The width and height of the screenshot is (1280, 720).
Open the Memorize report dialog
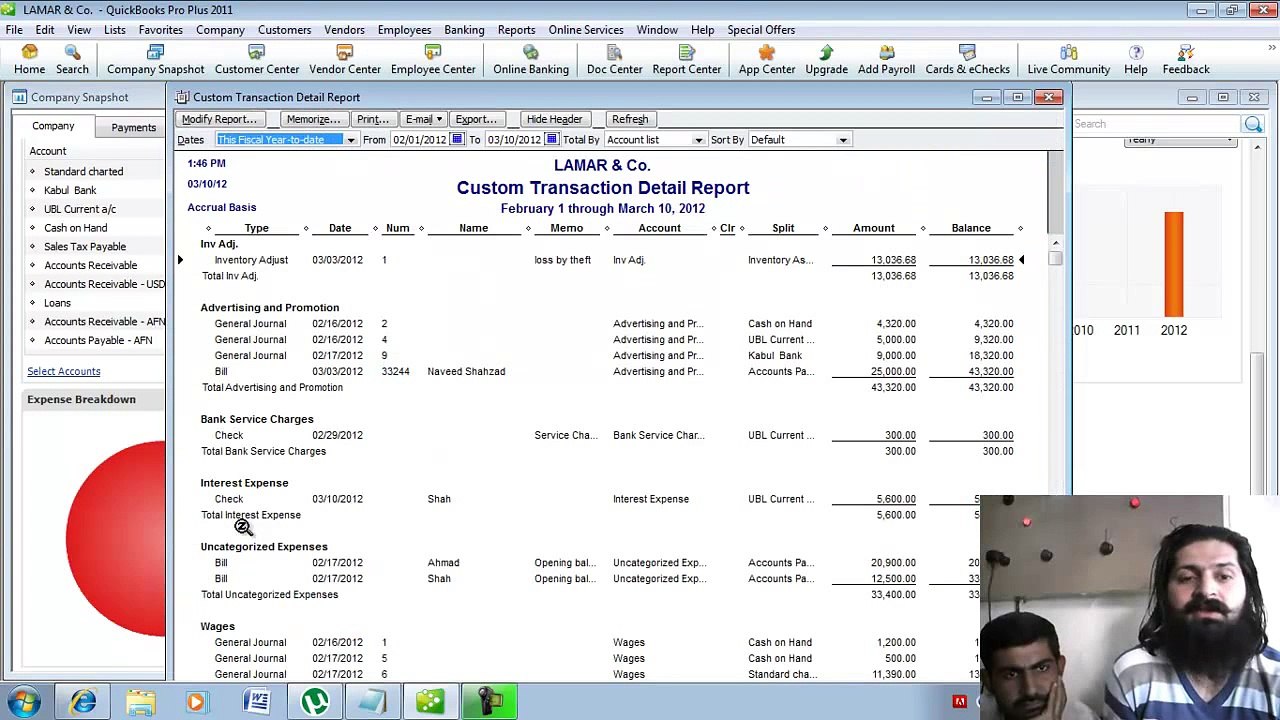click(x=313, y=119)
